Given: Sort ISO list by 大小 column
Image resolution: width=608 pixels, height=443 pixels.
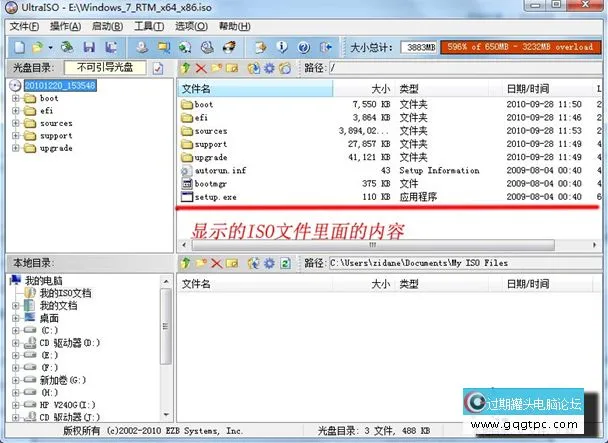Looking at the screenshot, I should tap(364, 89).
